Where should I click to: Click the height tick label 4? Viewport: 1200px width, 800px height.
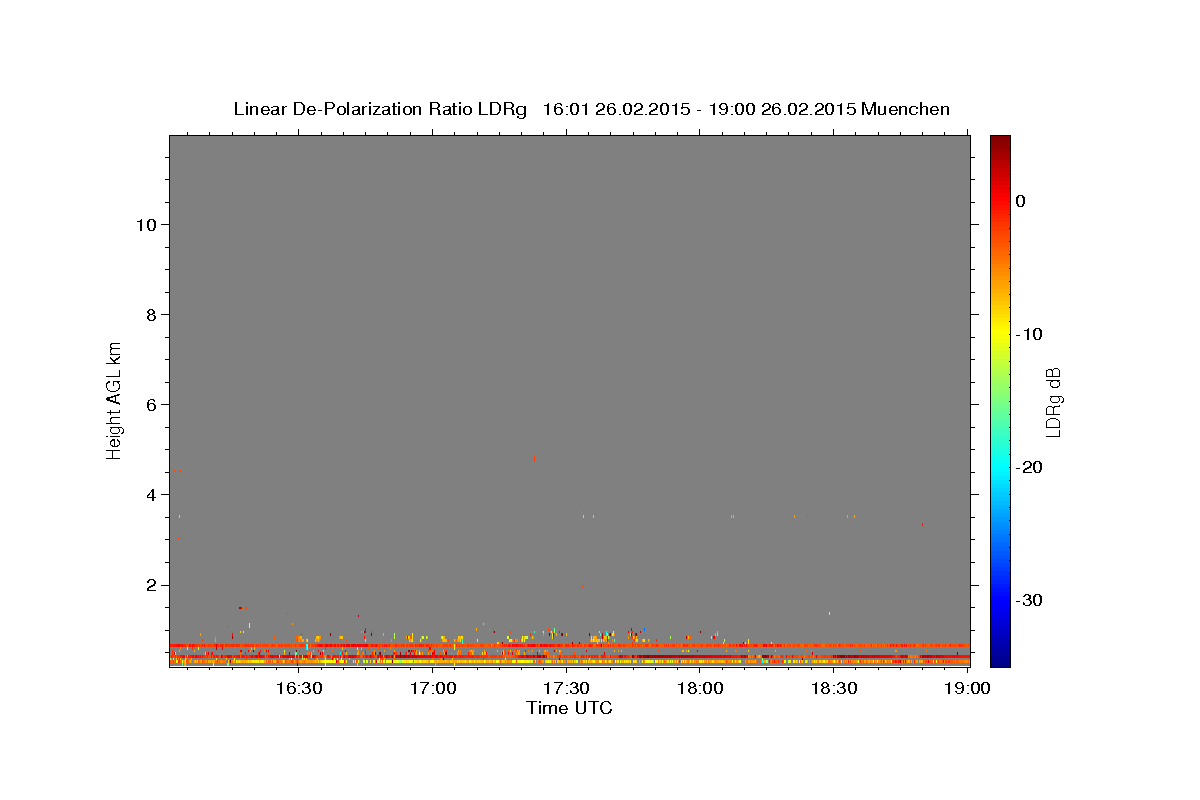pyautogui.click(x=150, y=495)
